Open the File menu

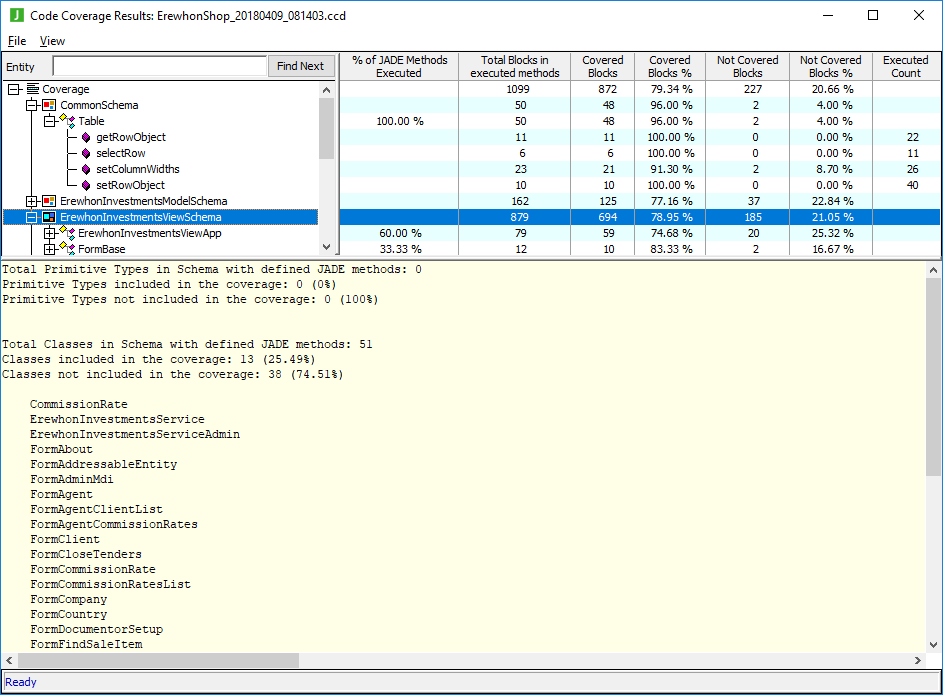coord(17,41)
